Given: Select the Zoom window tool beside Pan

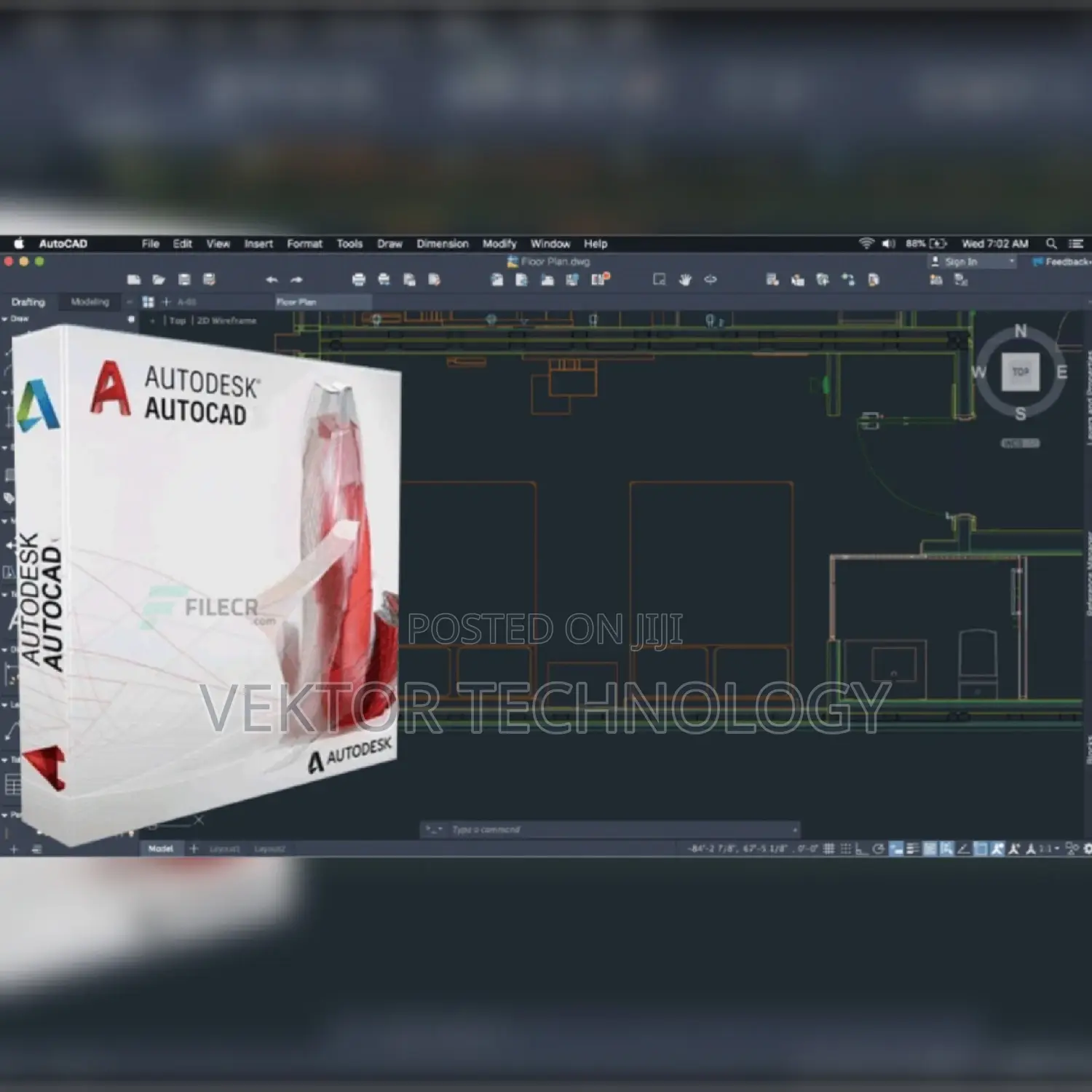Looking at the screenshot, I should pos(660,280).
